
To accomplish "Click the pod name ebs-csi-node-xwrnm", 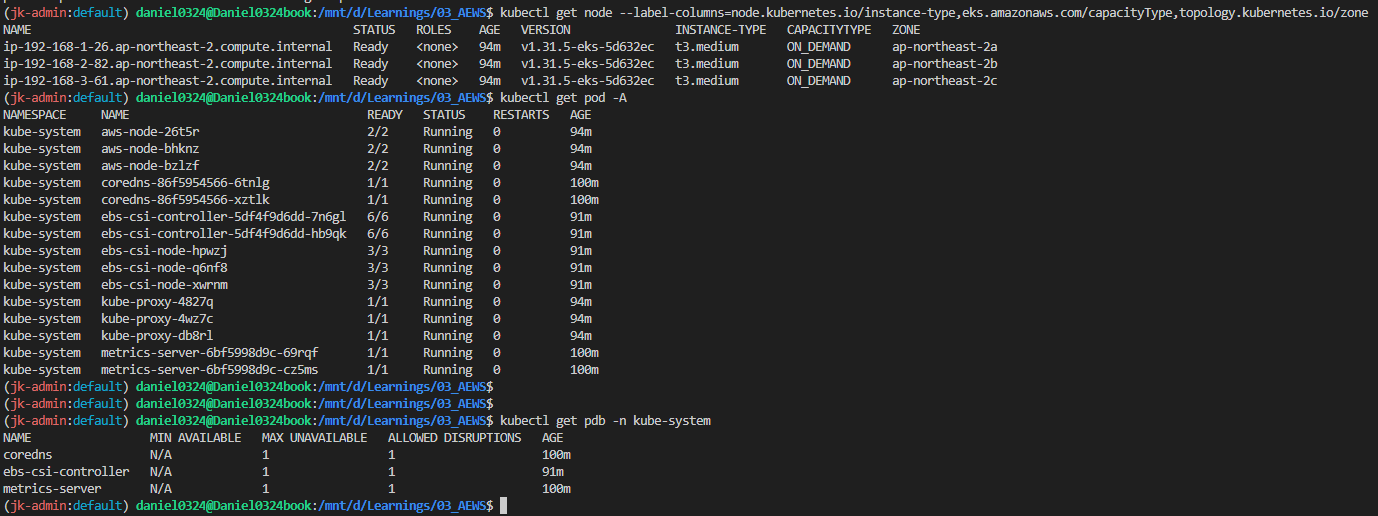I will click(x=164, y=285).
